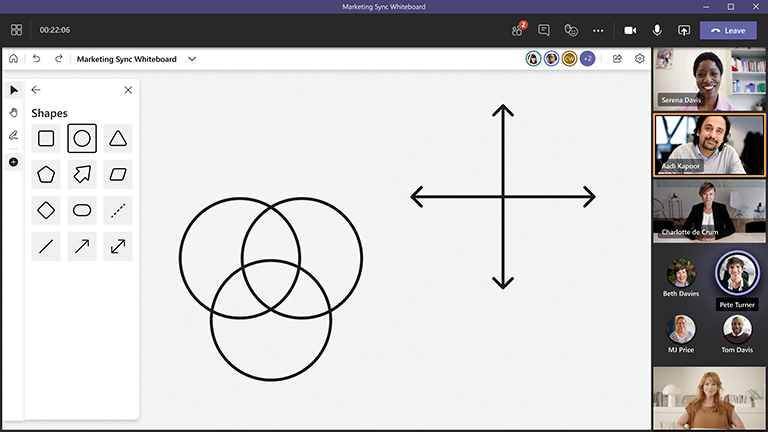Expand the Marketing Sync Whiteboard title dropdown
Screen dimensions: 768x432
point(192,59)
